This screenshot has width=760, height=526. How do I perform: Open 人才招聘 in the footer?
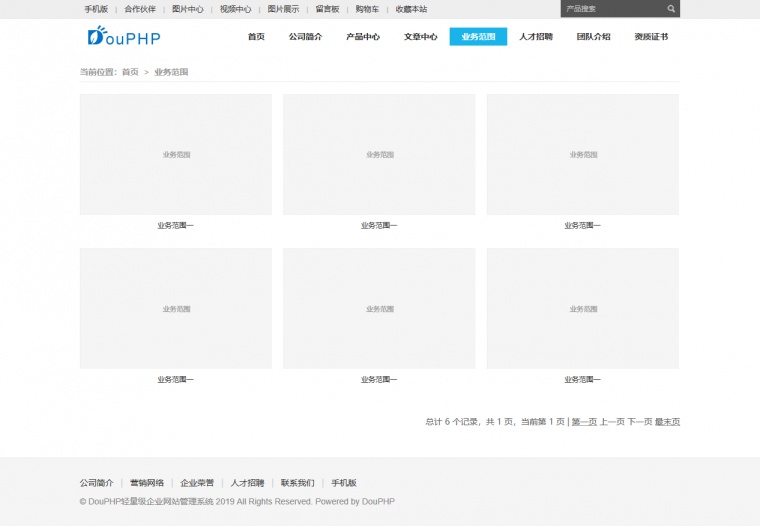(x=247, y=483)
